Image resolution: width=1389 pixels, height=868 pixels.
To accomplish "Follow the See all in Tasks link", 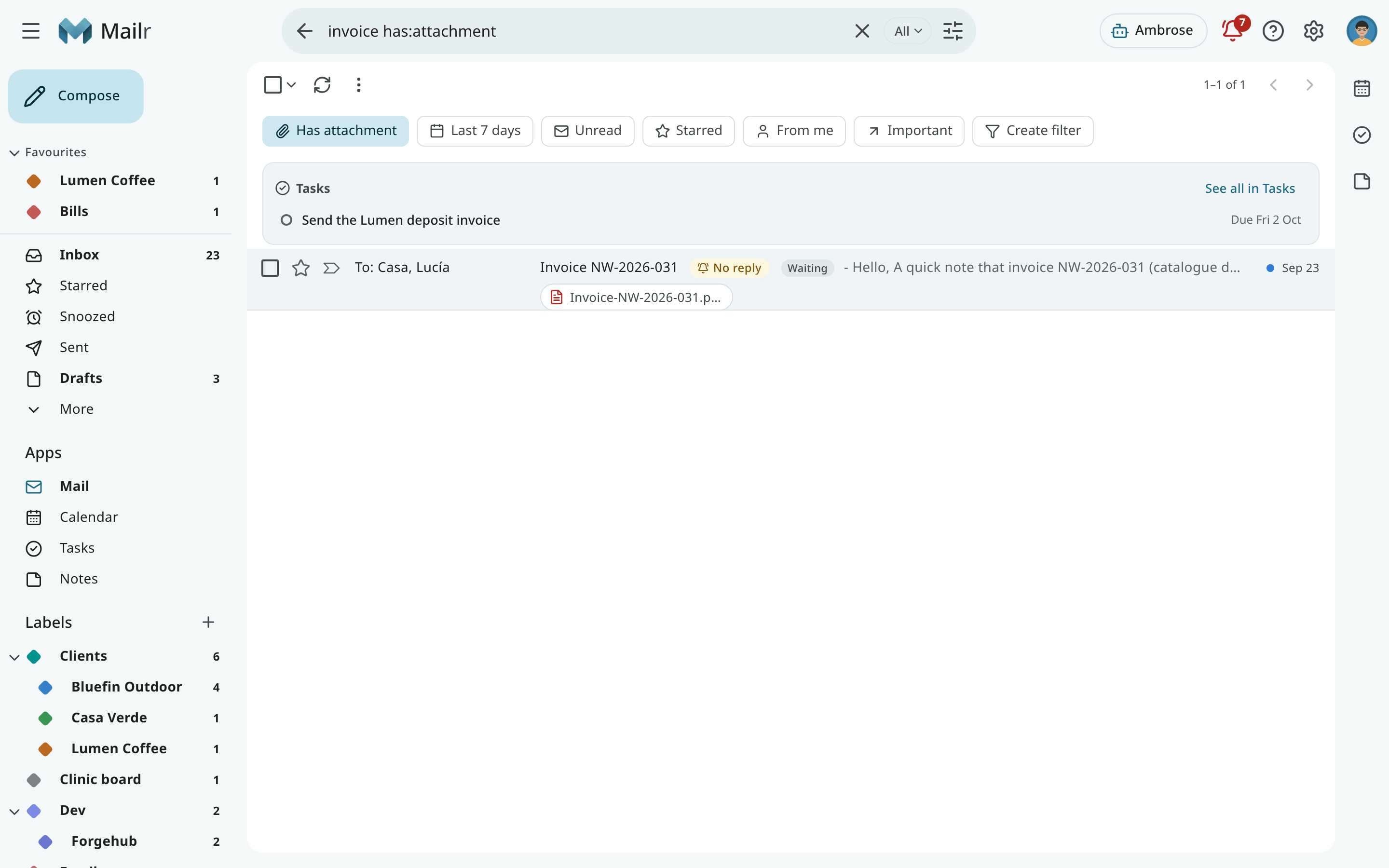I will point(1250,188).
